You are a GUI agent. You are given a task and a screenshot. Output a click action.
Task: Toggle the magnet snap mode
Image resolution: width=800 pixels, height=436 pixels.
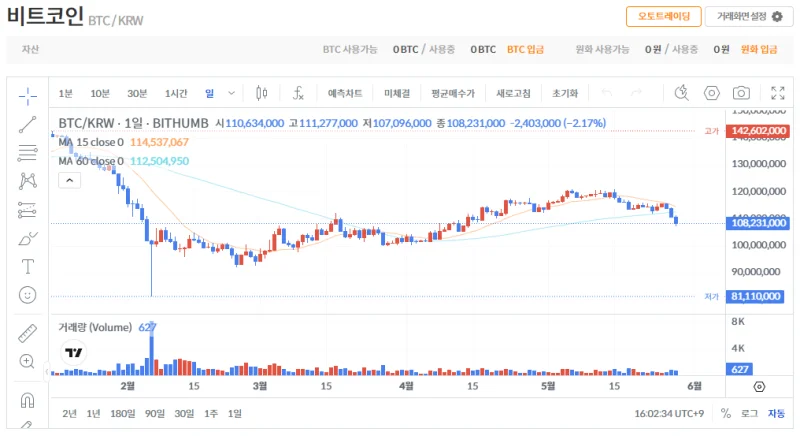coord(28,400)
